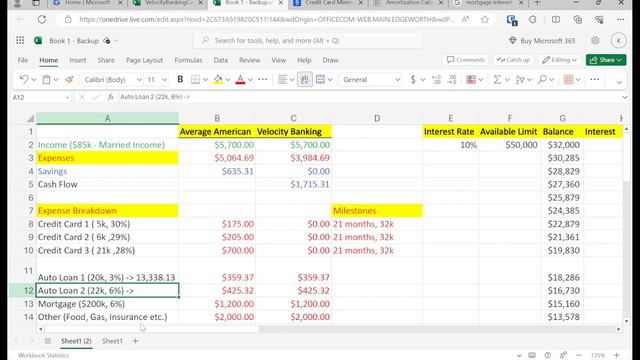The height and width of the screenshot is (360, 640).
Task: Click Buy Microsoft 365 link
Action: tap(542, 41)
